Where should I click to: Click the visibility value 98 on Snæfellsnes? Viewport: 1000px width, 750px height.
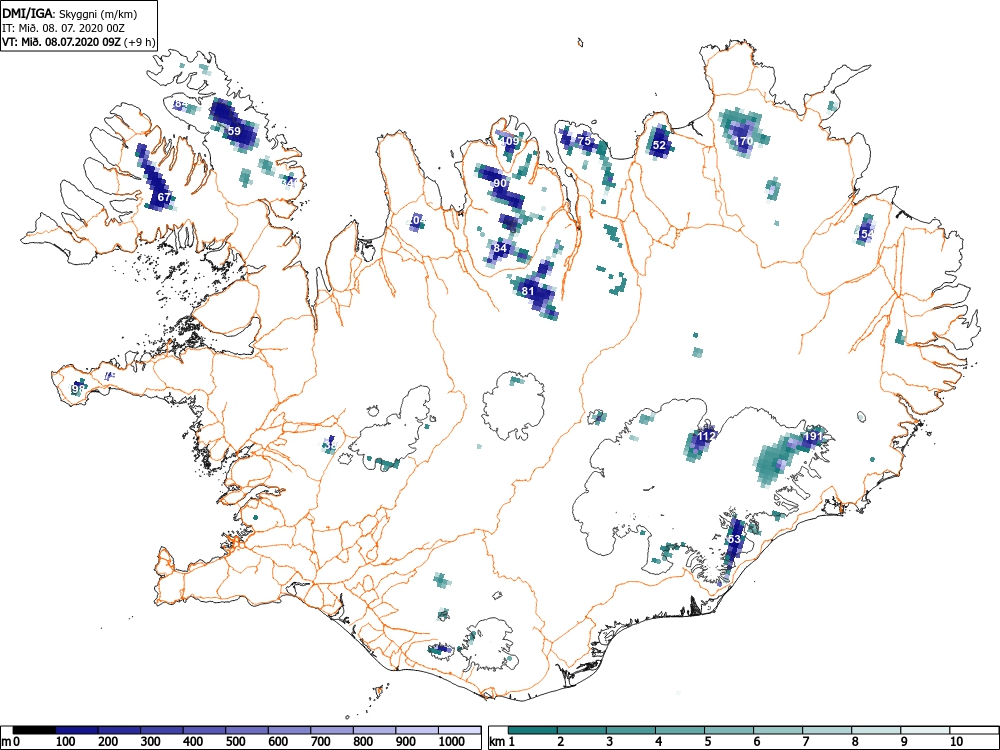tap(78, 388)
